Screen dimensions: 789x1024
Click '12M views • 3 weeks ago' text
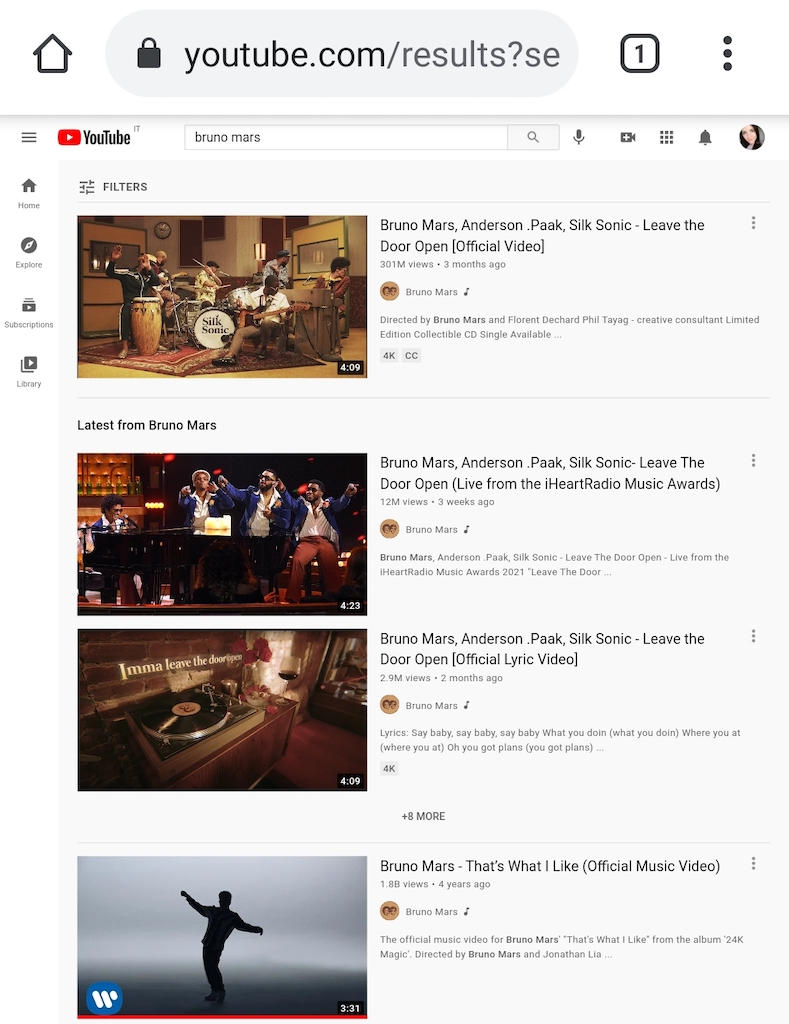point(437,502)
